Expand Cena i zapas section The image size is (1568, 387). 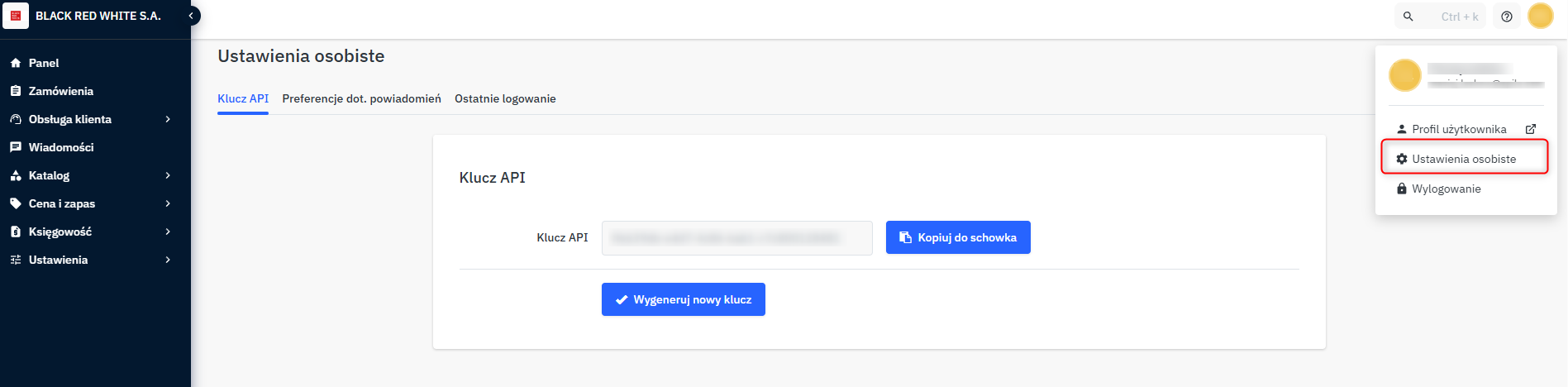tap(168, 203)
